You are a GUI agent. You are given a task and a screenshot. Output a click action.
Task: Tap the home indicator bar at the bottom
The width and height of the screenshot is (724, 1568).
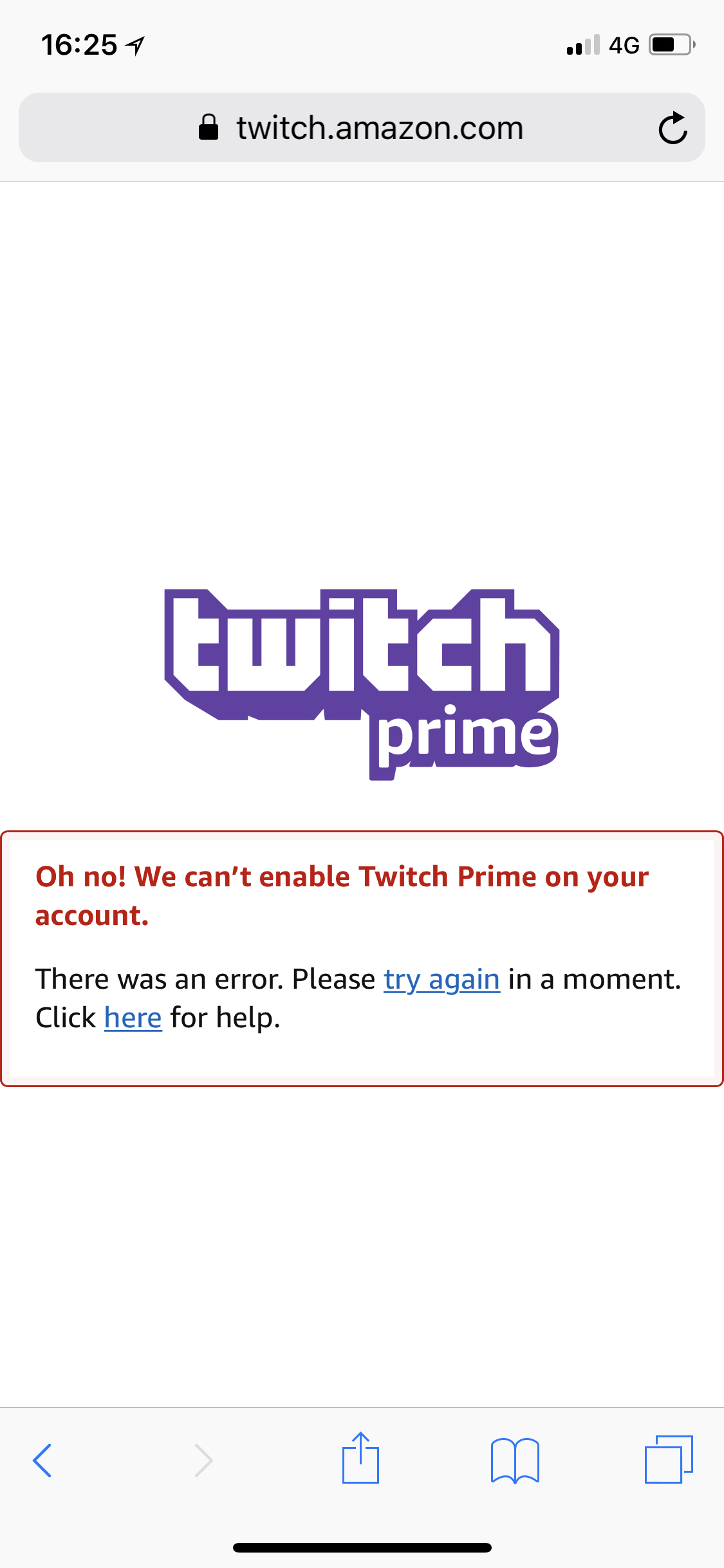362,1547
